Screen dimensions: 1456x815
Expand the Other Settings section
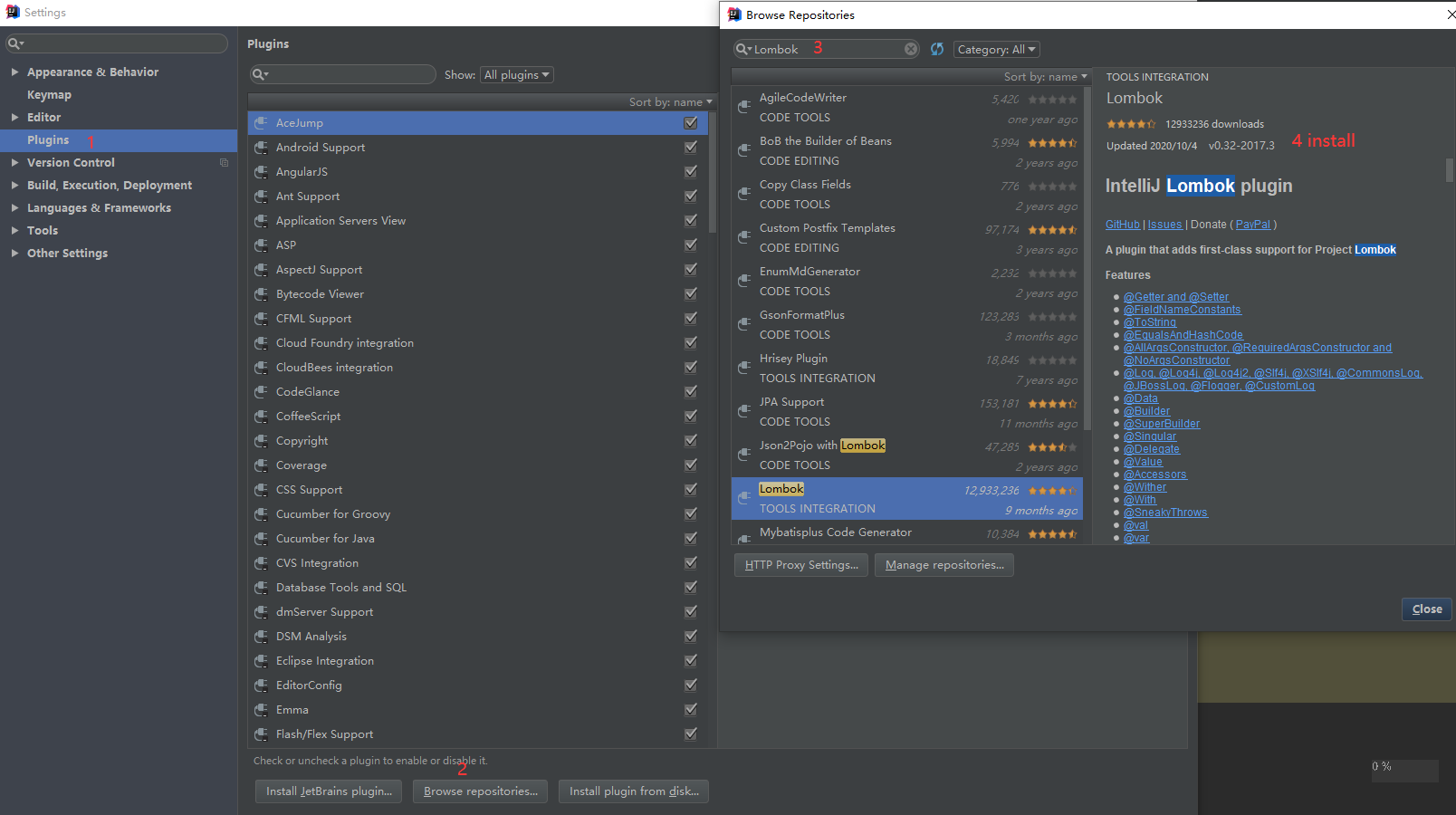[14, 253]
